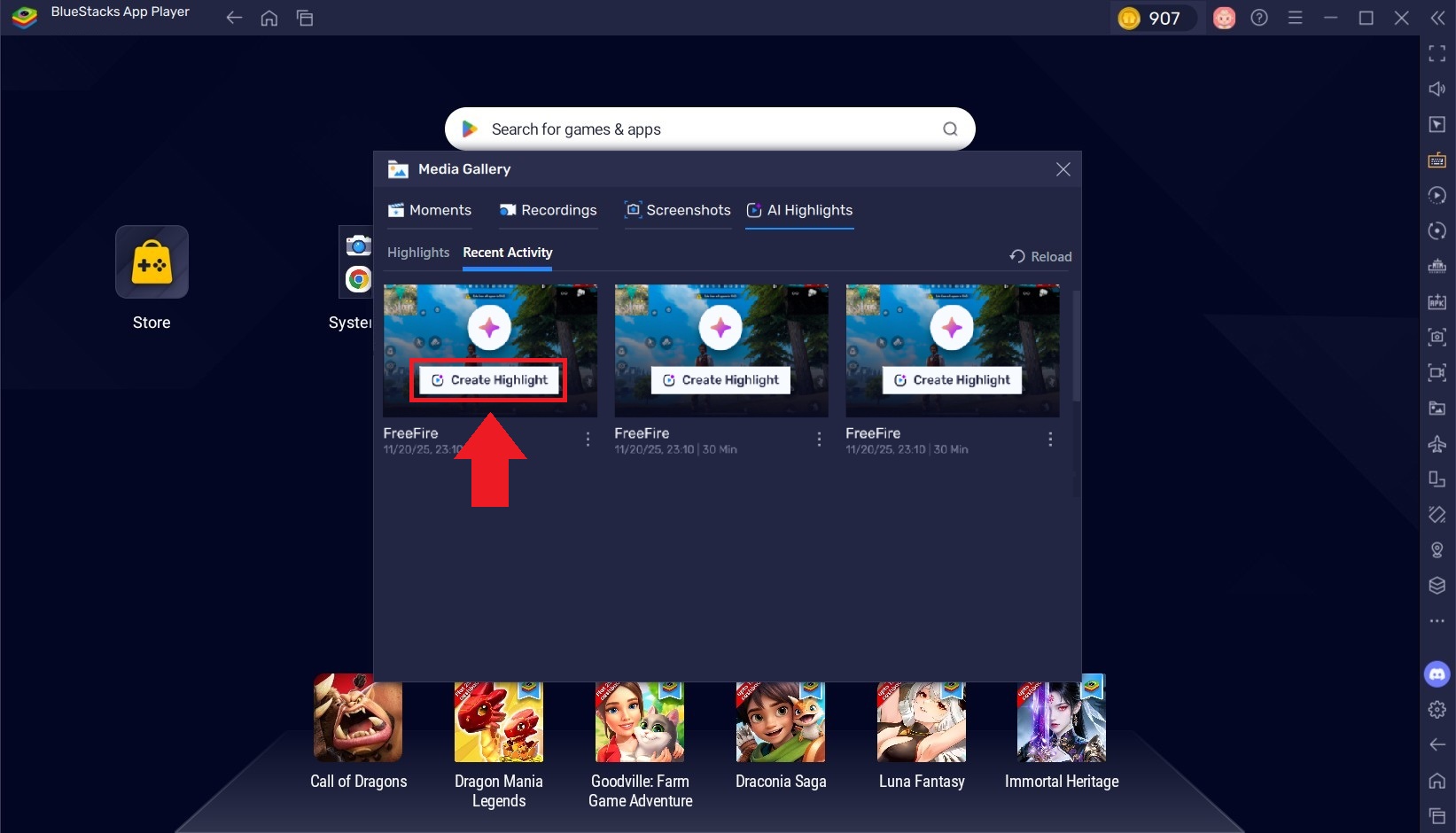Open the Discord icon in sidebar

pyautogui.click(x=1437, y=674)
